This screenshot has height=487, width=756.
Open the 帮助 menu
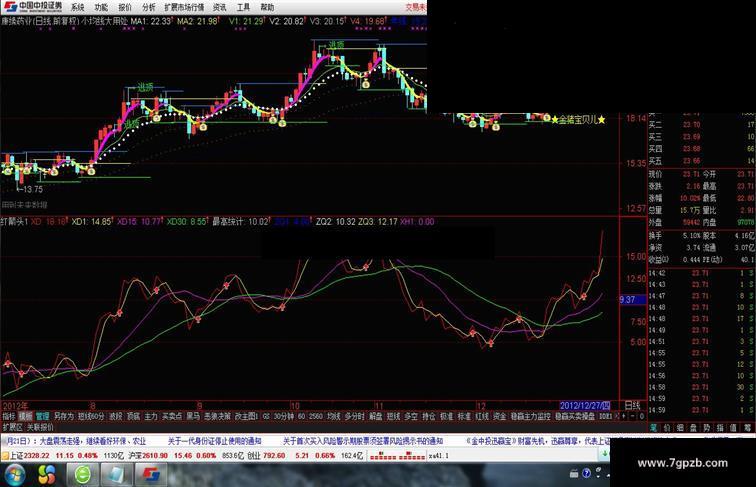point(267,7)
